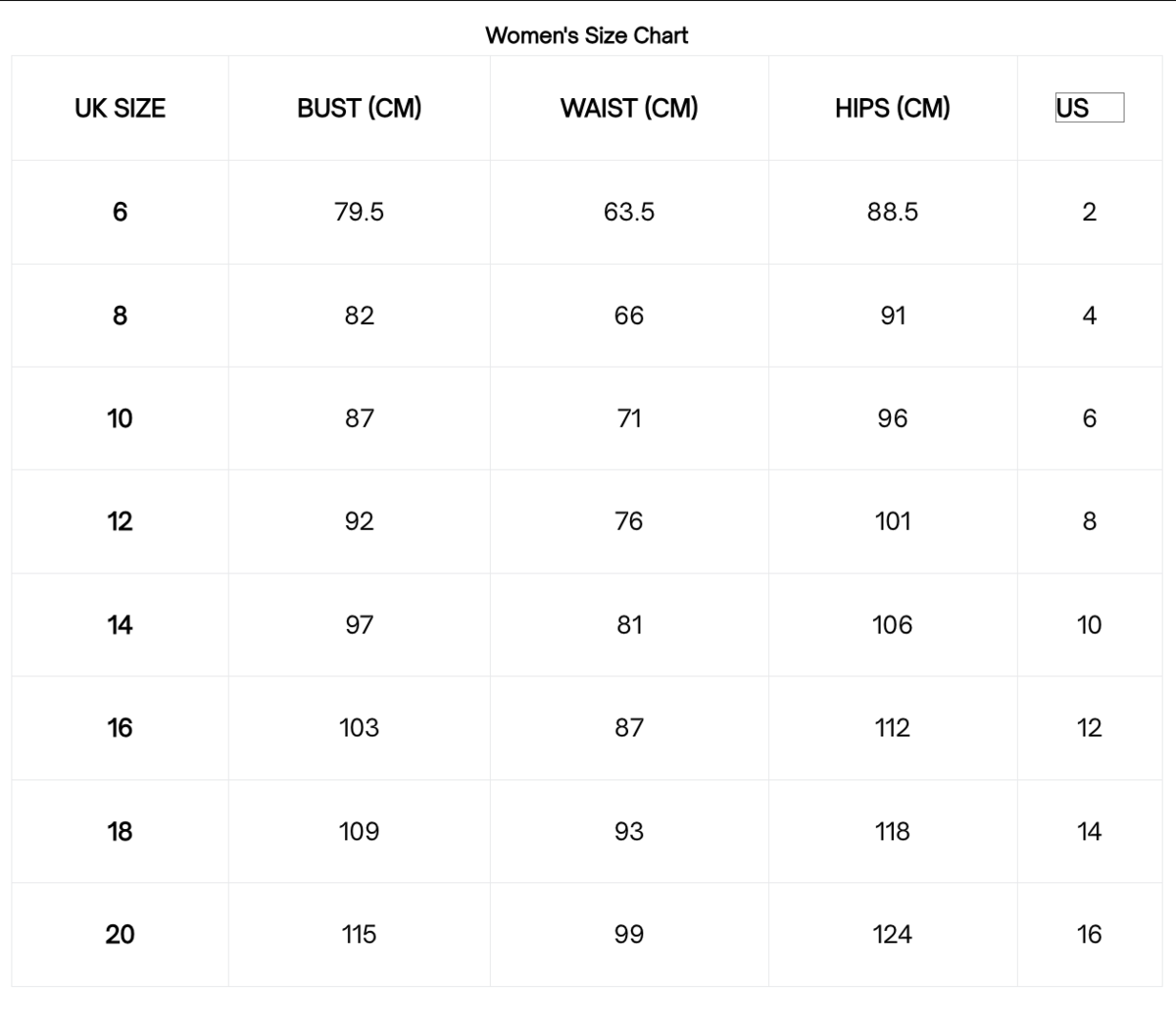Image resolution: width=1176 pixels, height=1030 pixels.
Task: Click the WAIST (CM) column header
Action: click(629, 108)
